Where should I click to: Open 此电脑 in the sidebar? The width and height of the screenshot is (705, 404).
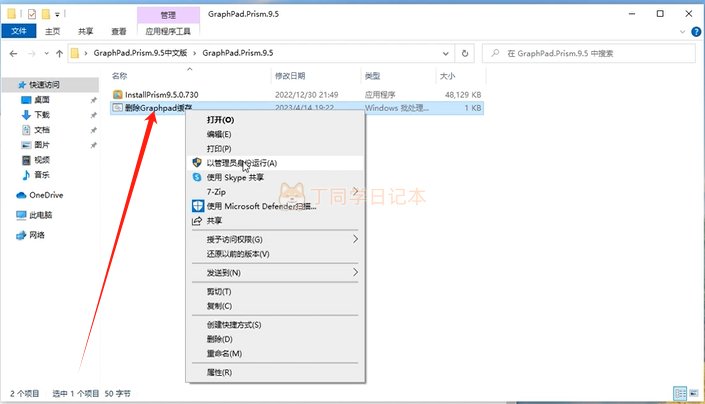pyautogui.click(x=40, y=215)
